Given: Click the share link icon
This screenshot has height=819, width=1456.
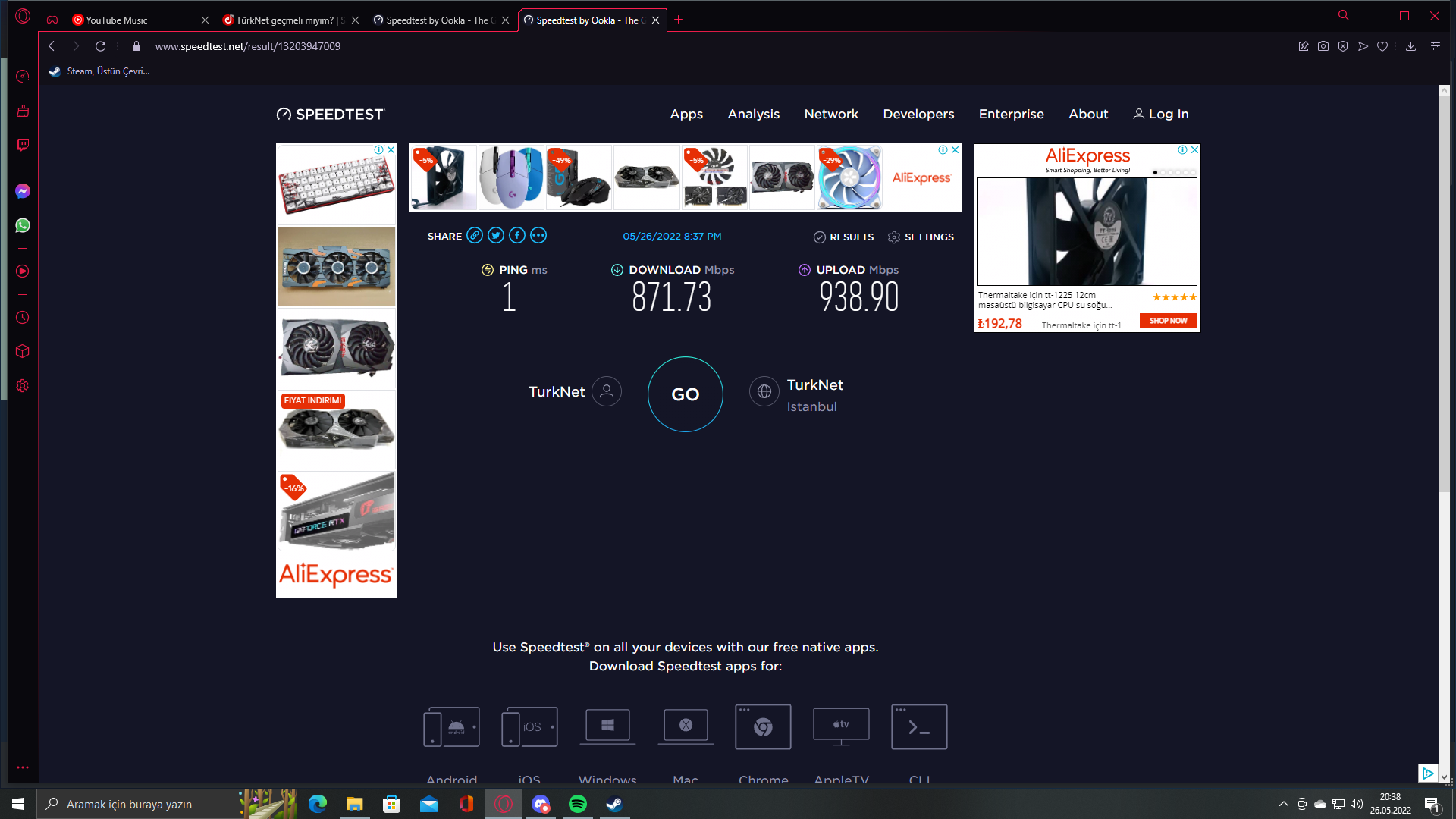Looking at the screenshot, I should click(475, 236).
